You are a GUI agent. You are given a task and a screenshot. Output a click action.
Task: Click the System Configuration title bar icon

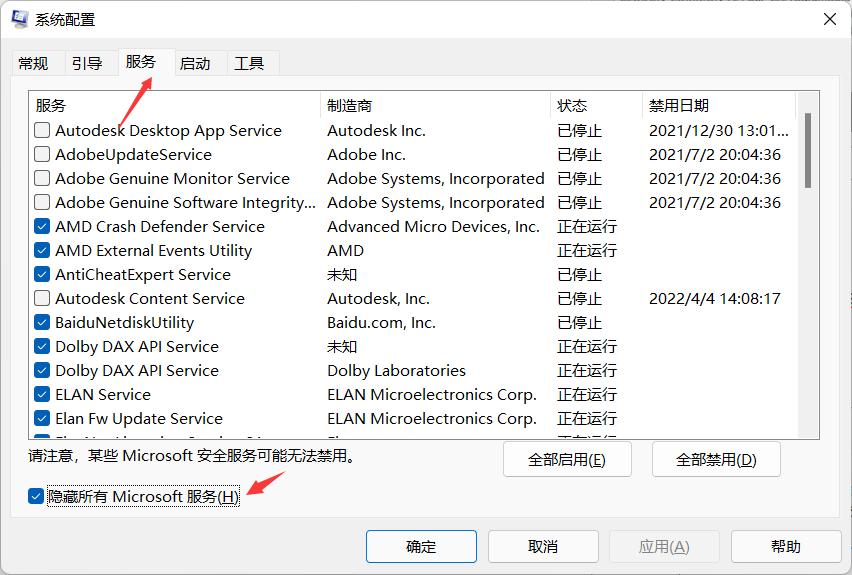pyautogui.click(x=20, y=19)
